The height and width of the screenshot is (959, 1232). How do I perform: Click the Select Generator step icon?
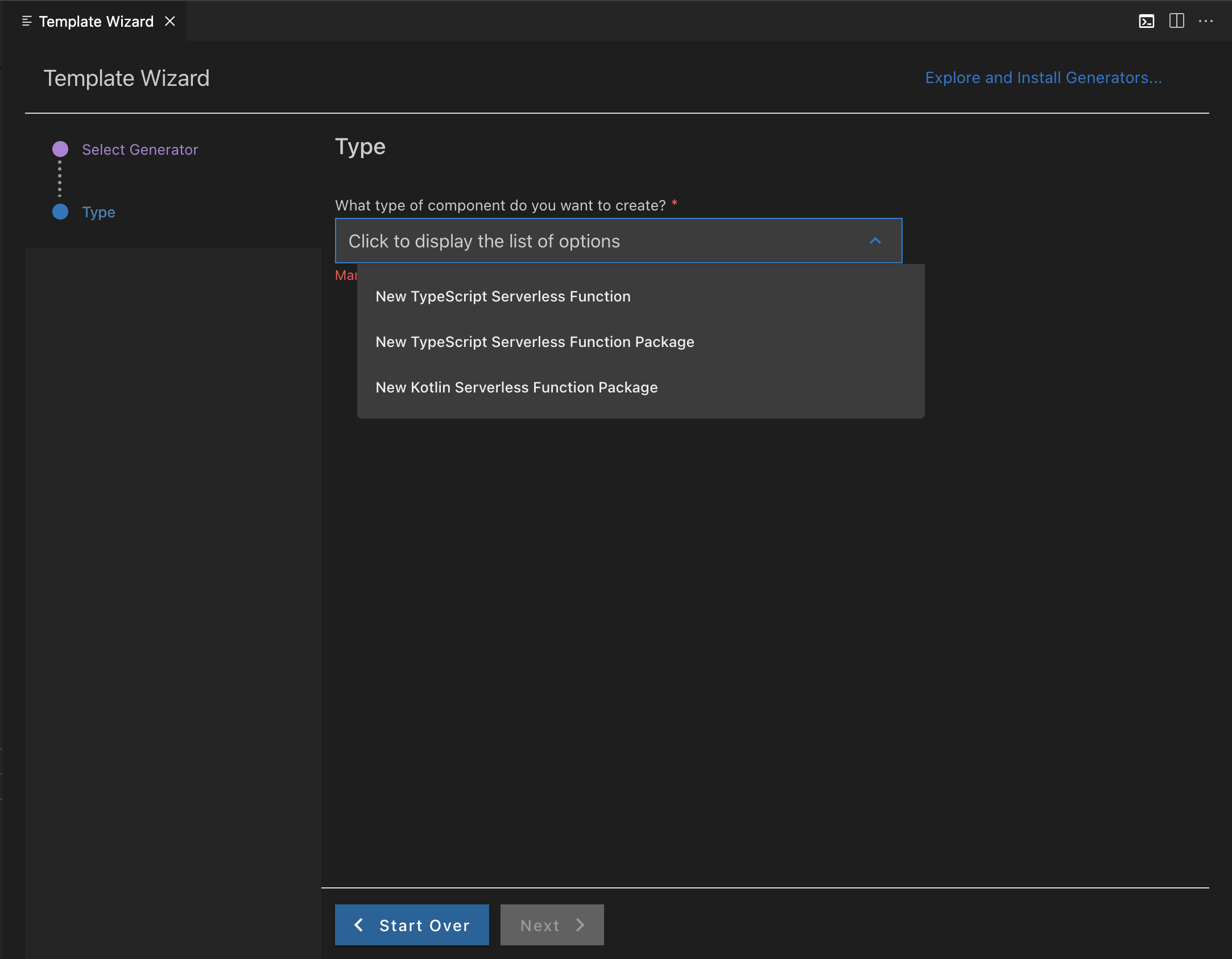61,148
